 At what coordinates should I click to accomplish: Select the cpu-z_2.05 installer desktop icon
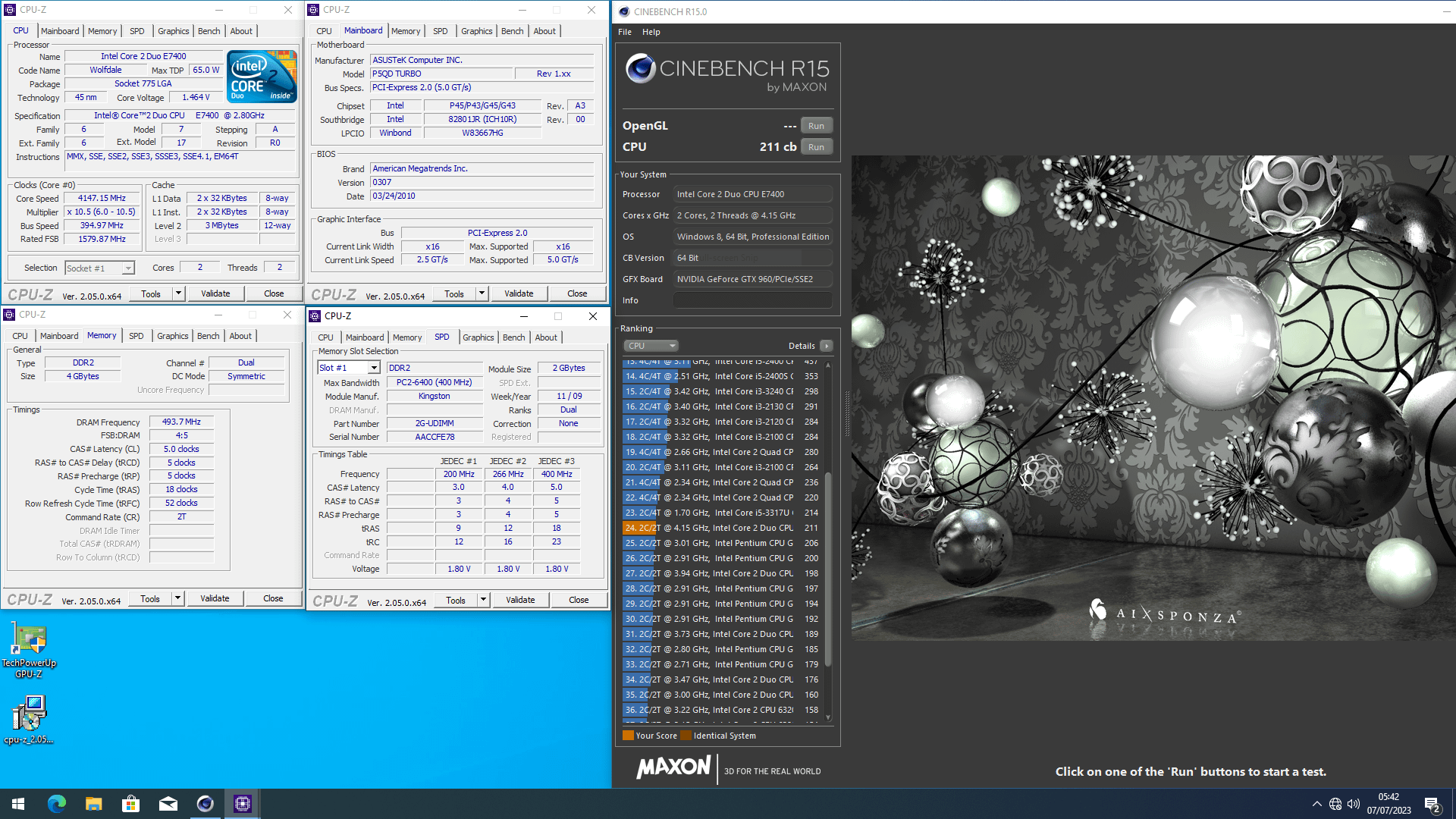[x=30, y=719]
